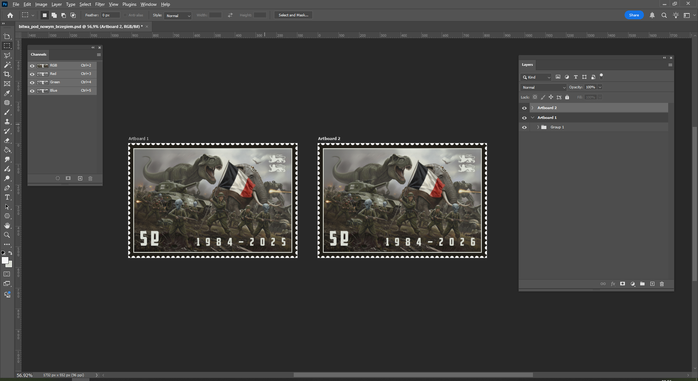Select the Horizontal Type tool

pos(7,197)
